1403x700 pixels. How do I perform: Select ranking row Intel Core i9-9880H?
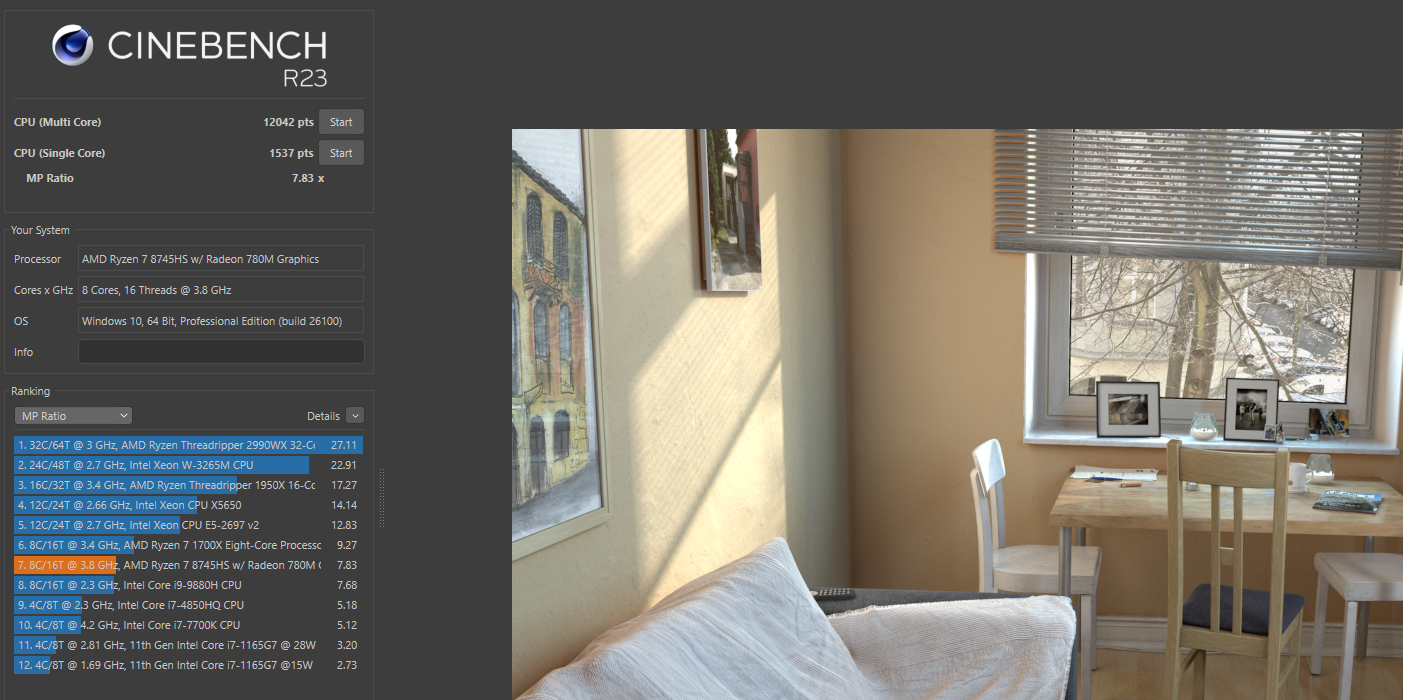[x=188, y=585]
